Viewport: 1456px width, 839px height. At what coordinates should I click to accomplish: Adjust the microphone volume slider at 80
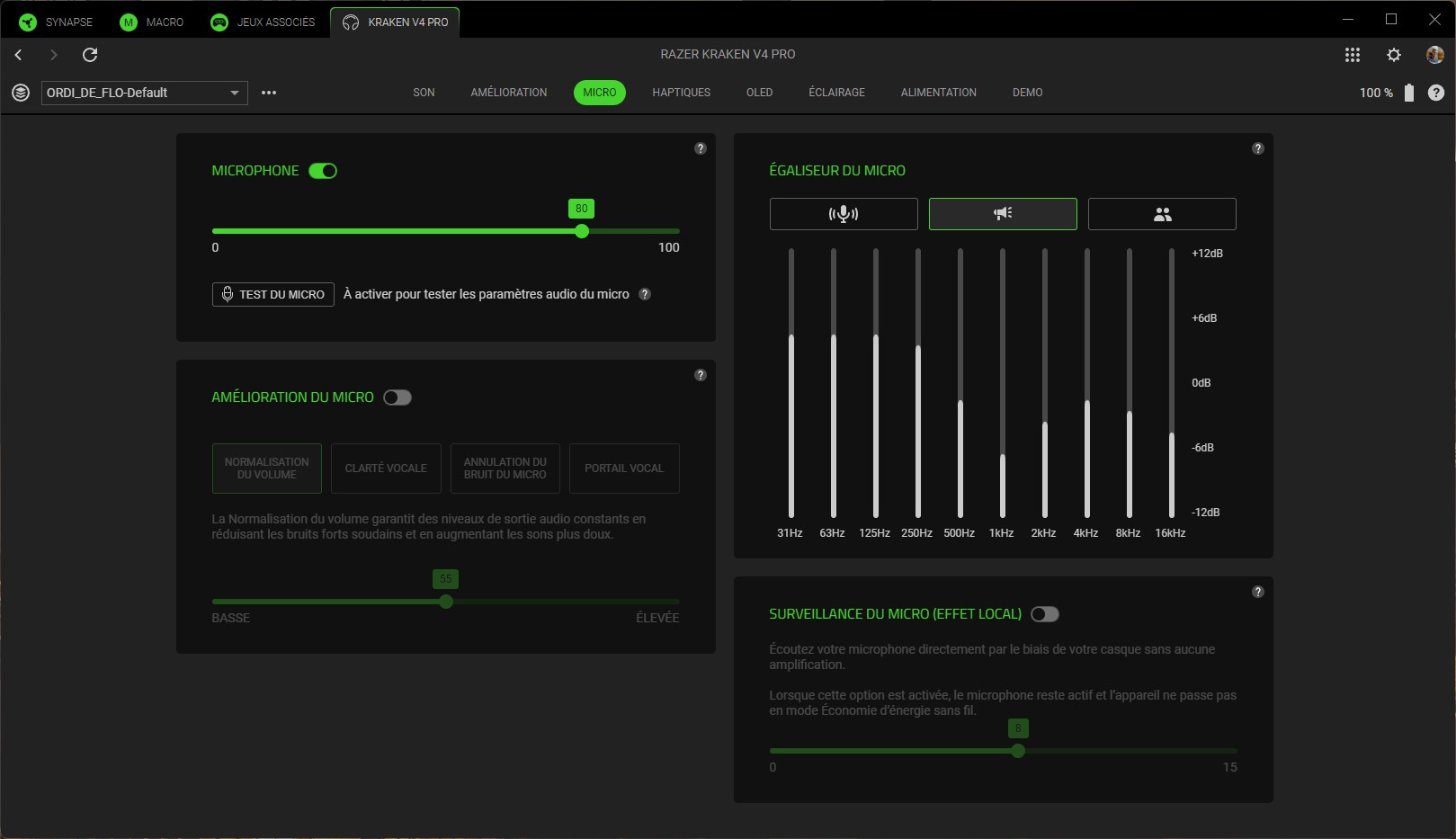(582, 231)
